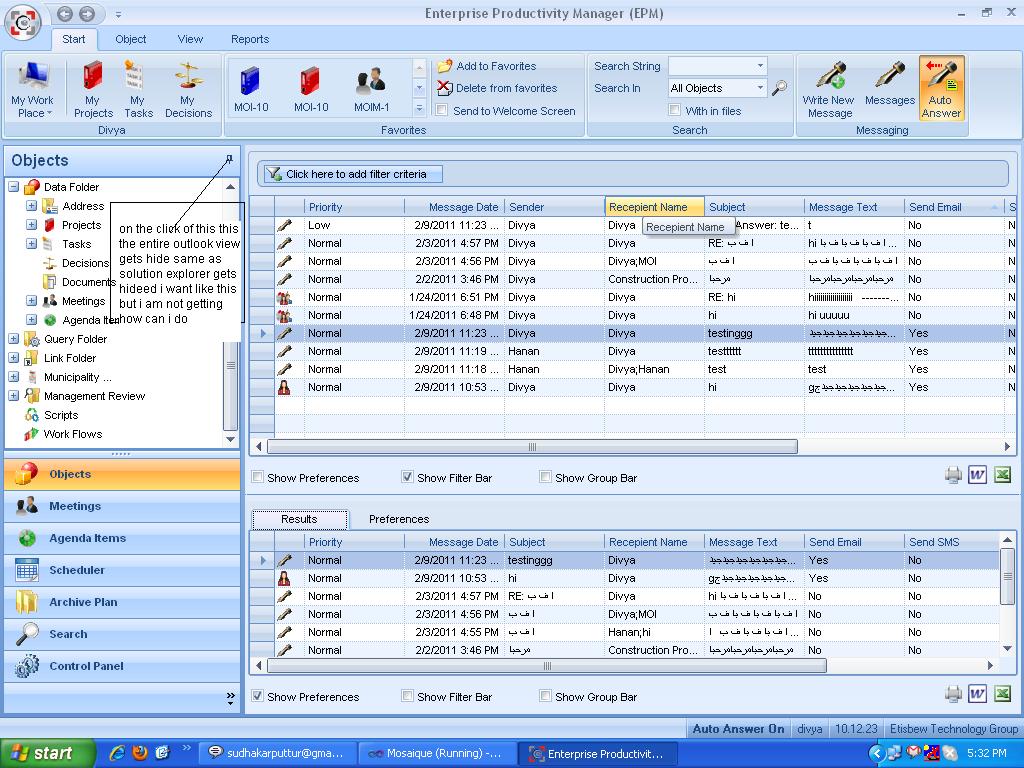Enable the With in files checkbox
Image resolution: width=1024 pixels, height=768 pixels.
675,111
